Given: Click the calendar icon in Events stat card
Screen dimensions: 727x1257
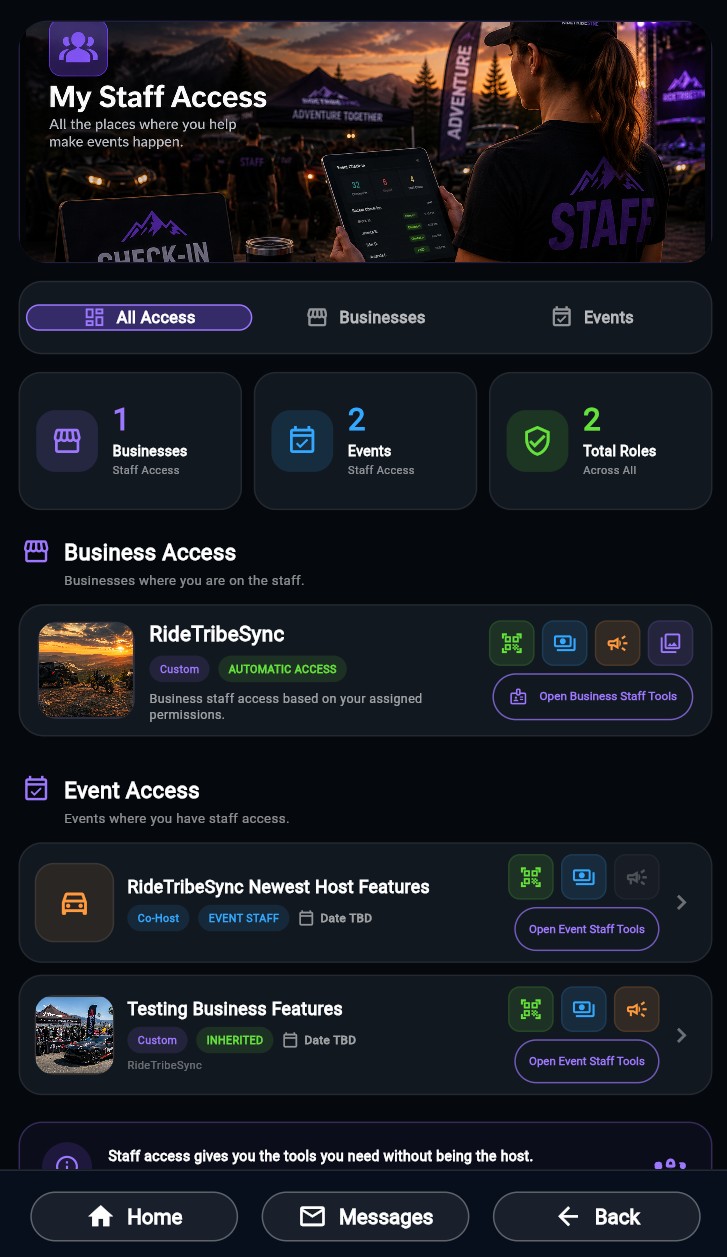Looking at the screenshot, I should (302, 441).
